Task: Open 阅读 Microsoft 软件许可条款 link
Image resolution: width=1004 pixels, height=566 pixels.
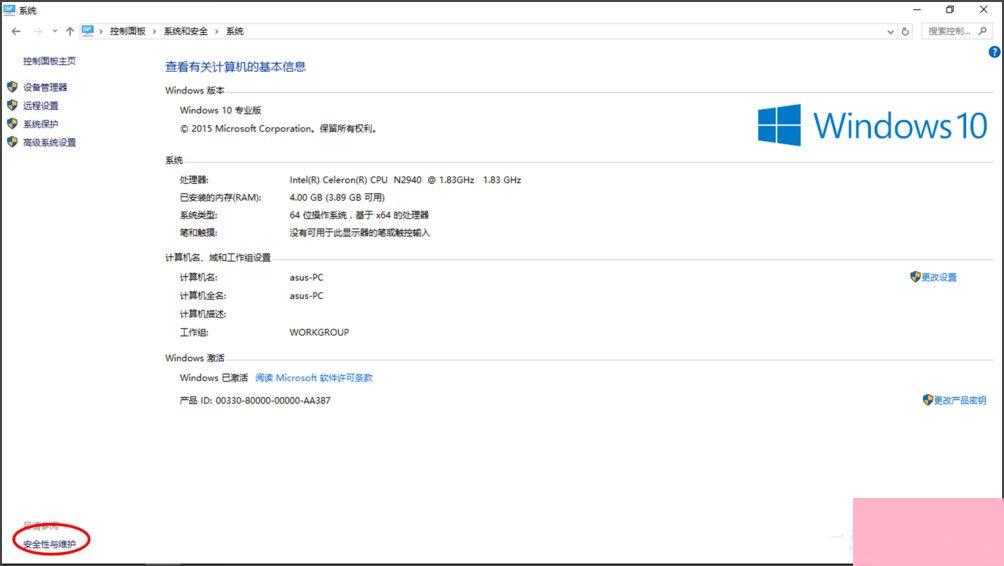Action: (314, 378)
